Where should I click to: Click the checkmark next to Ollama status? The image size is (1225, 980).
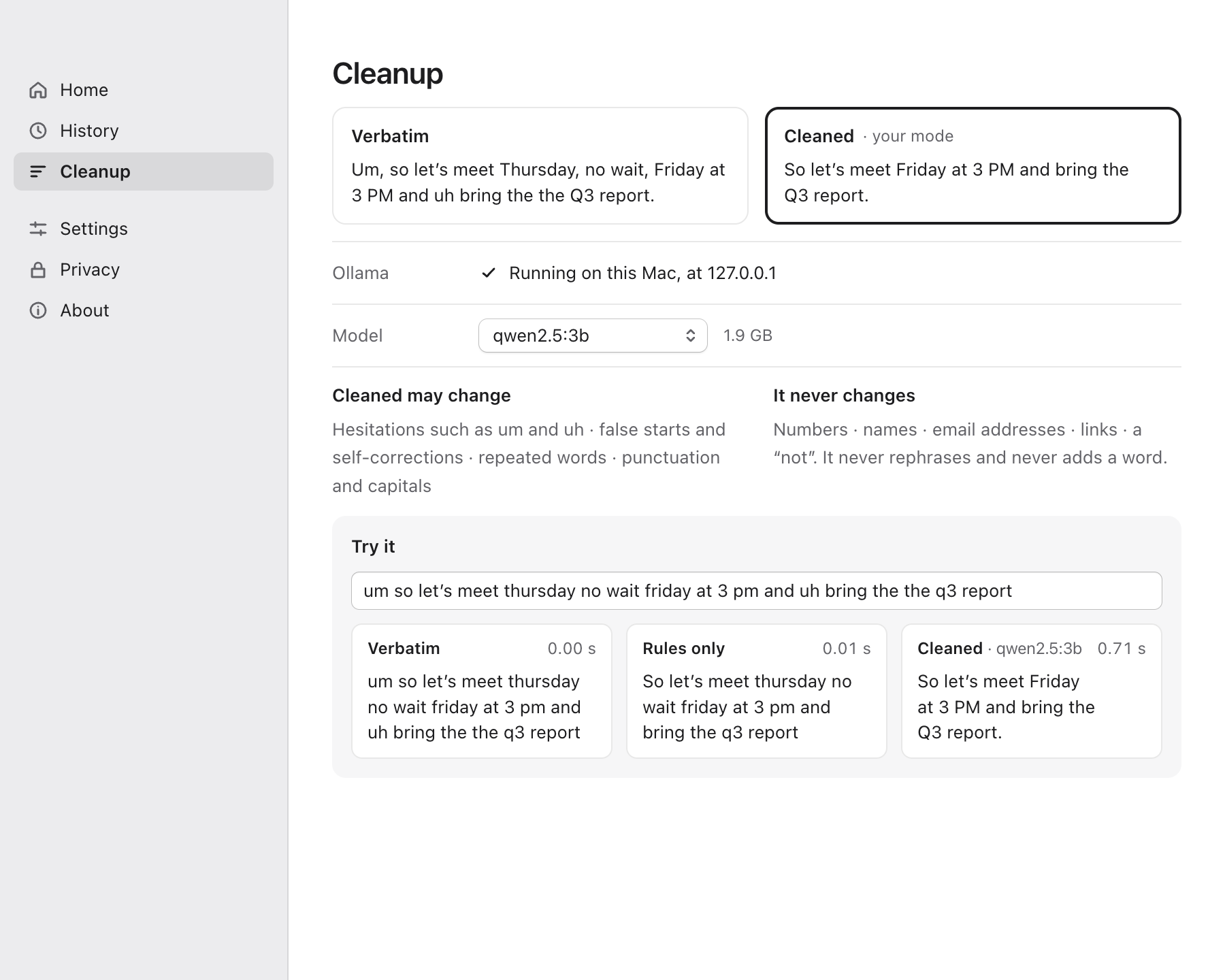click(489, 273)
